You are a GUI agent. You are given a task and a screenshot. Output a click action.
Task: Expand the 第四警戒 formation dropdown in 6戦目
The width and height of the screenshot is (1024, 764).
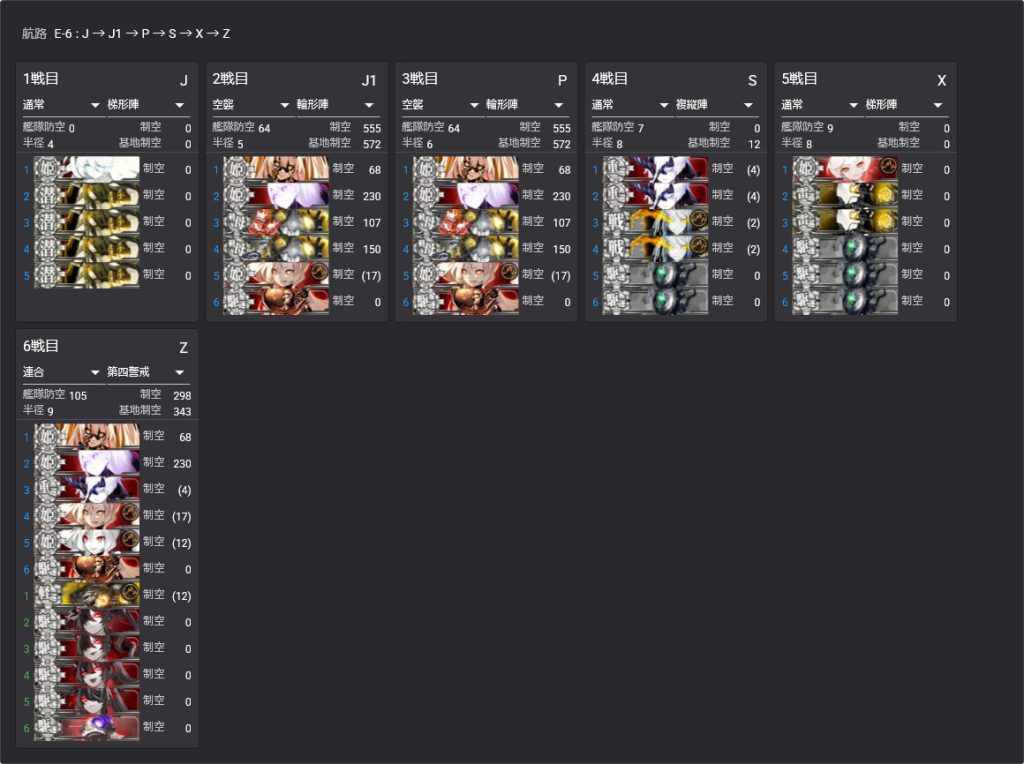click(146, 372)
